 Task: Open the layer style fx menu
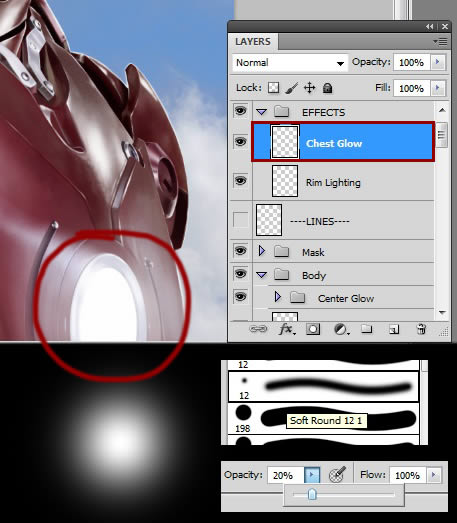[x=287, y=330]
